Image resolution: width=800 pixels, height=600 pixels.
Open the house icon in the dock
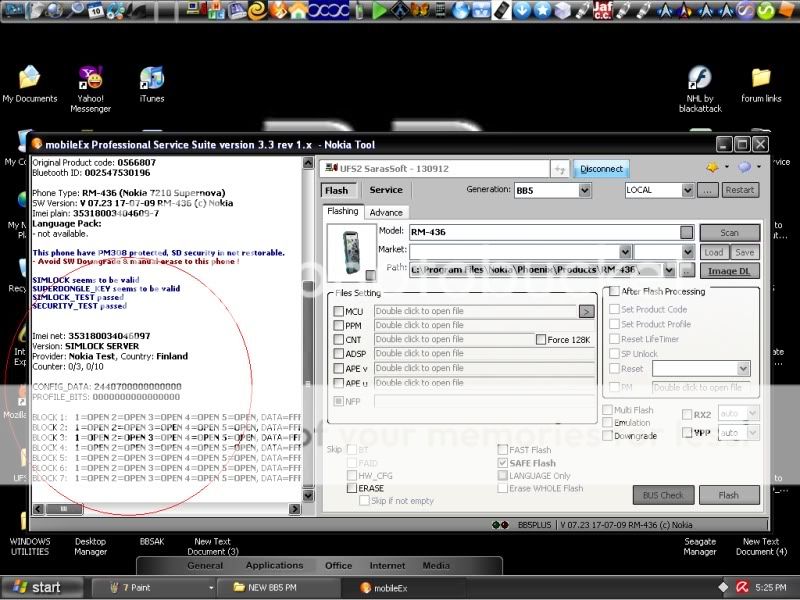click(298, 10)
